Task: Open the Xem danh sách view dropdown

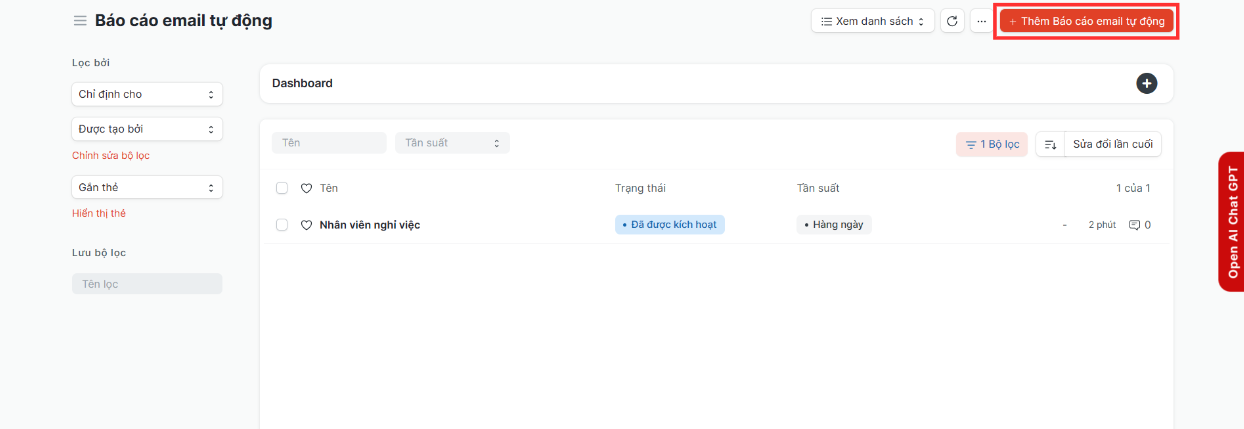Action: (x=873, y=21)
